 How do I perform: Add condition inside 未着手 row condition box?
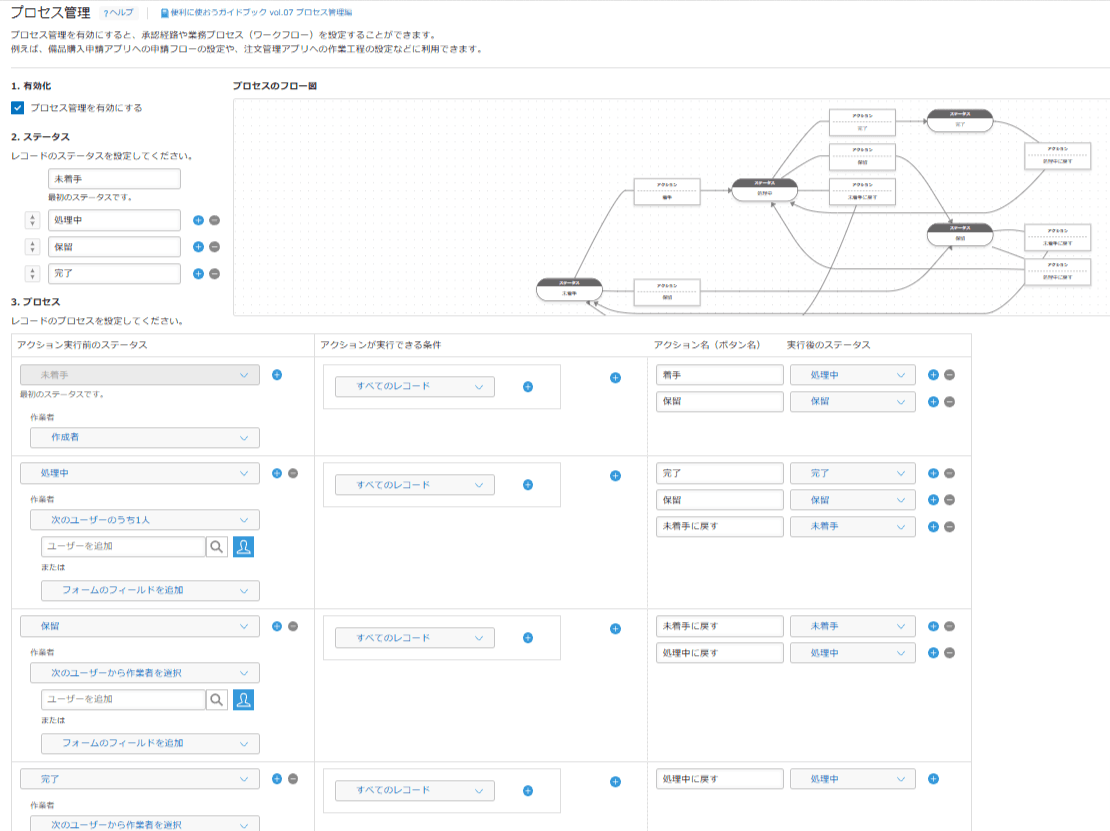click(527, 386)
